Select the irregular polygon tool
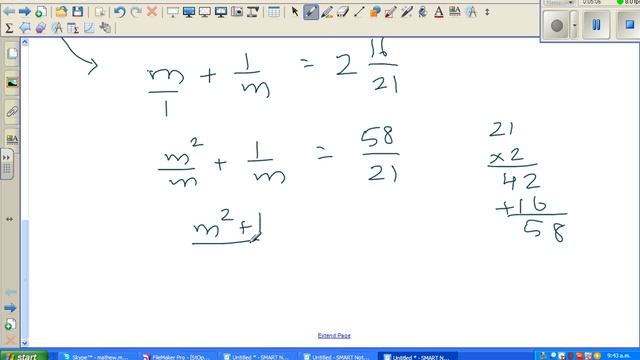This screenshot has width=640, height=360. click(x=25, y=28)
